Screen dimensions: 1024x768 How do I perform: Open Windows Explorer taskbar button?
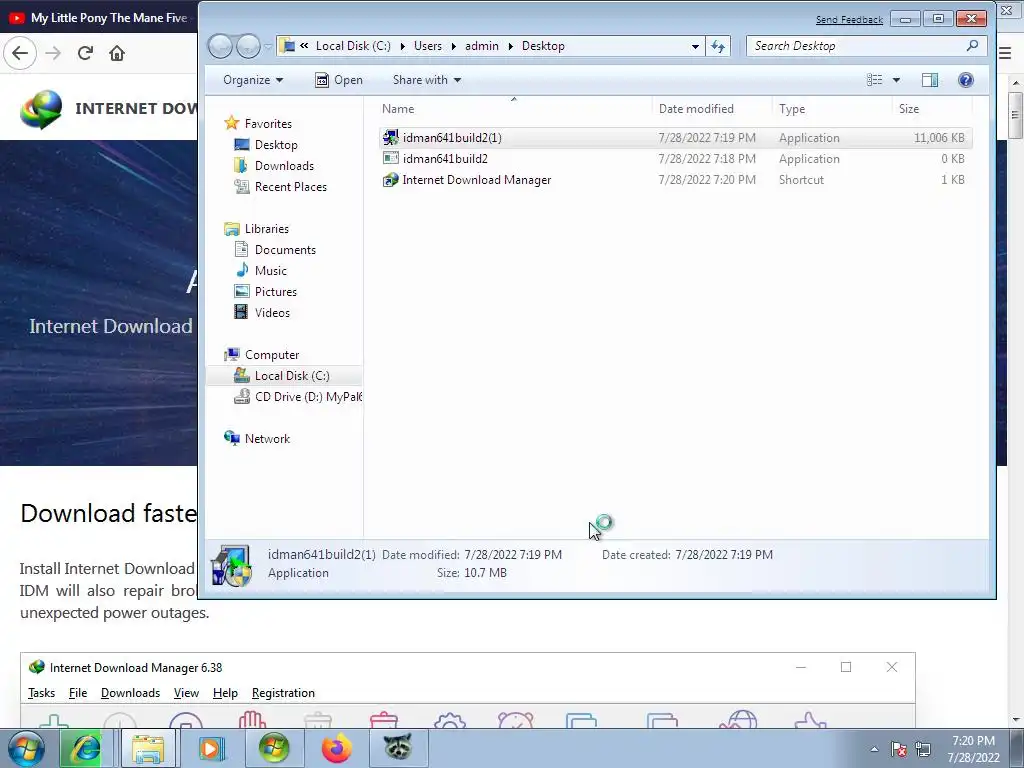coord(148,748)
